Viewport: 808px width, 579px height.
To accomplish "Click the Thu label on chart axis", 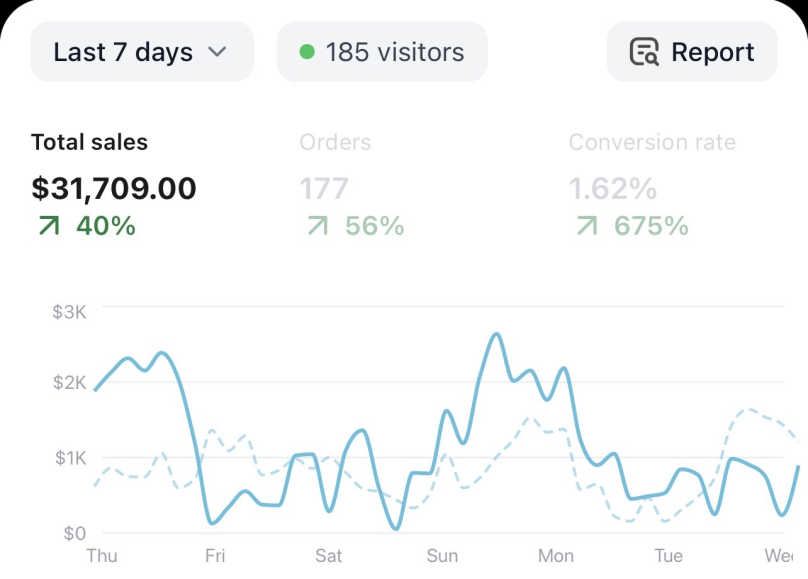I will pos(102,556).
